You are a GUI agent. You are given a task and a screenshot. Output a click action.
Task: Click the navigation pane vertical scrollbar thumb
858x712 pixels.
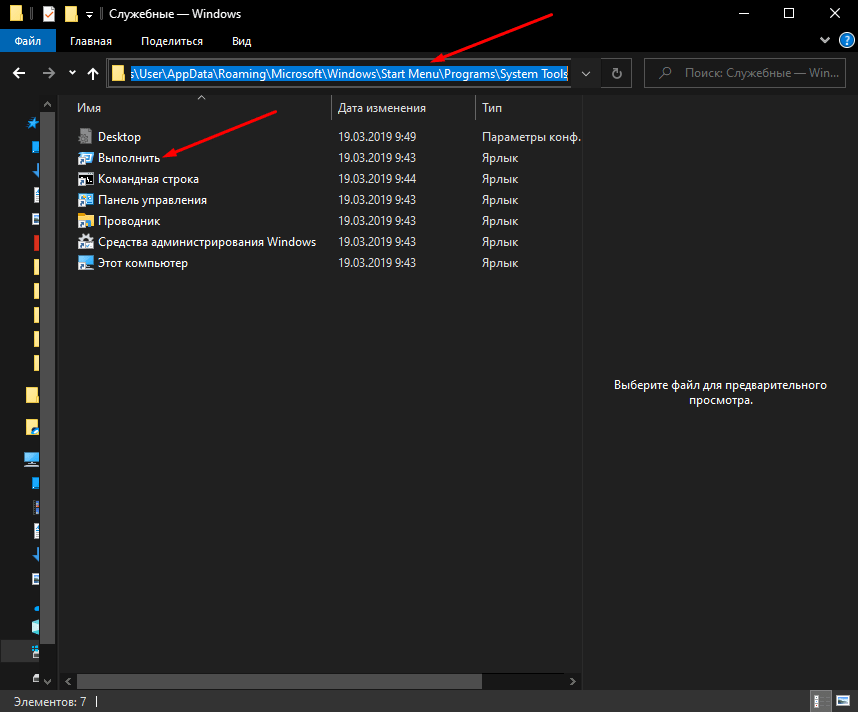[48, 378]
